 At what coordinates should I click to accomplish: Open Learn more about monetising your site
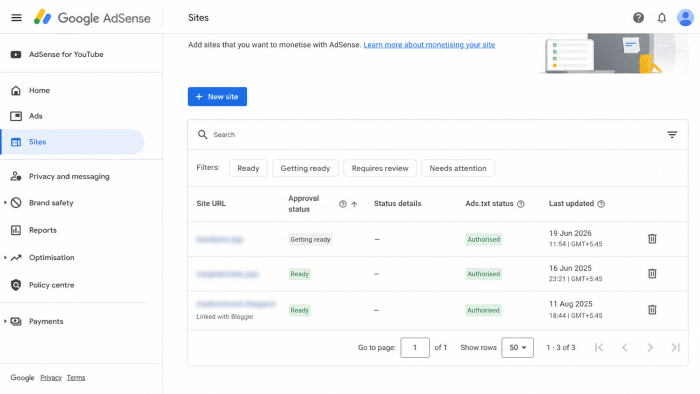coord(429,45)
